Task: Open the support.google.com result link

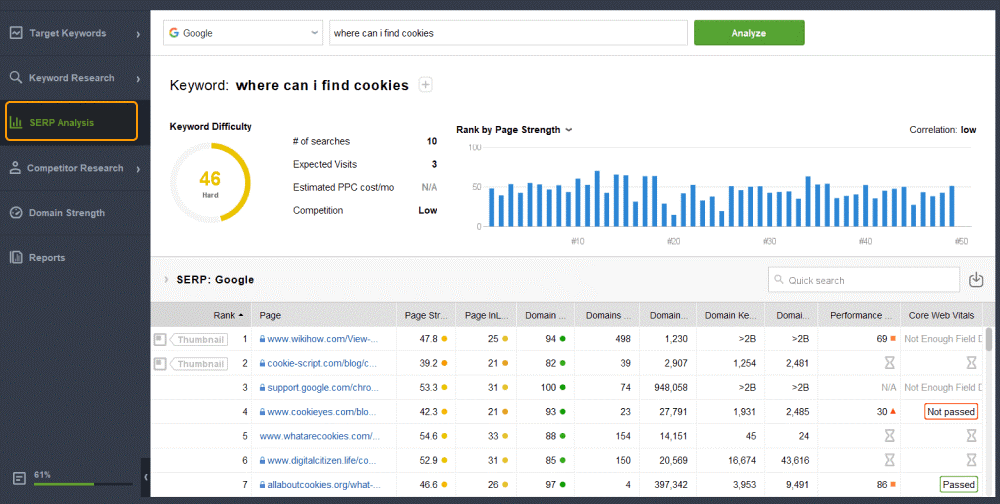Action: click(x=323, y=387)
